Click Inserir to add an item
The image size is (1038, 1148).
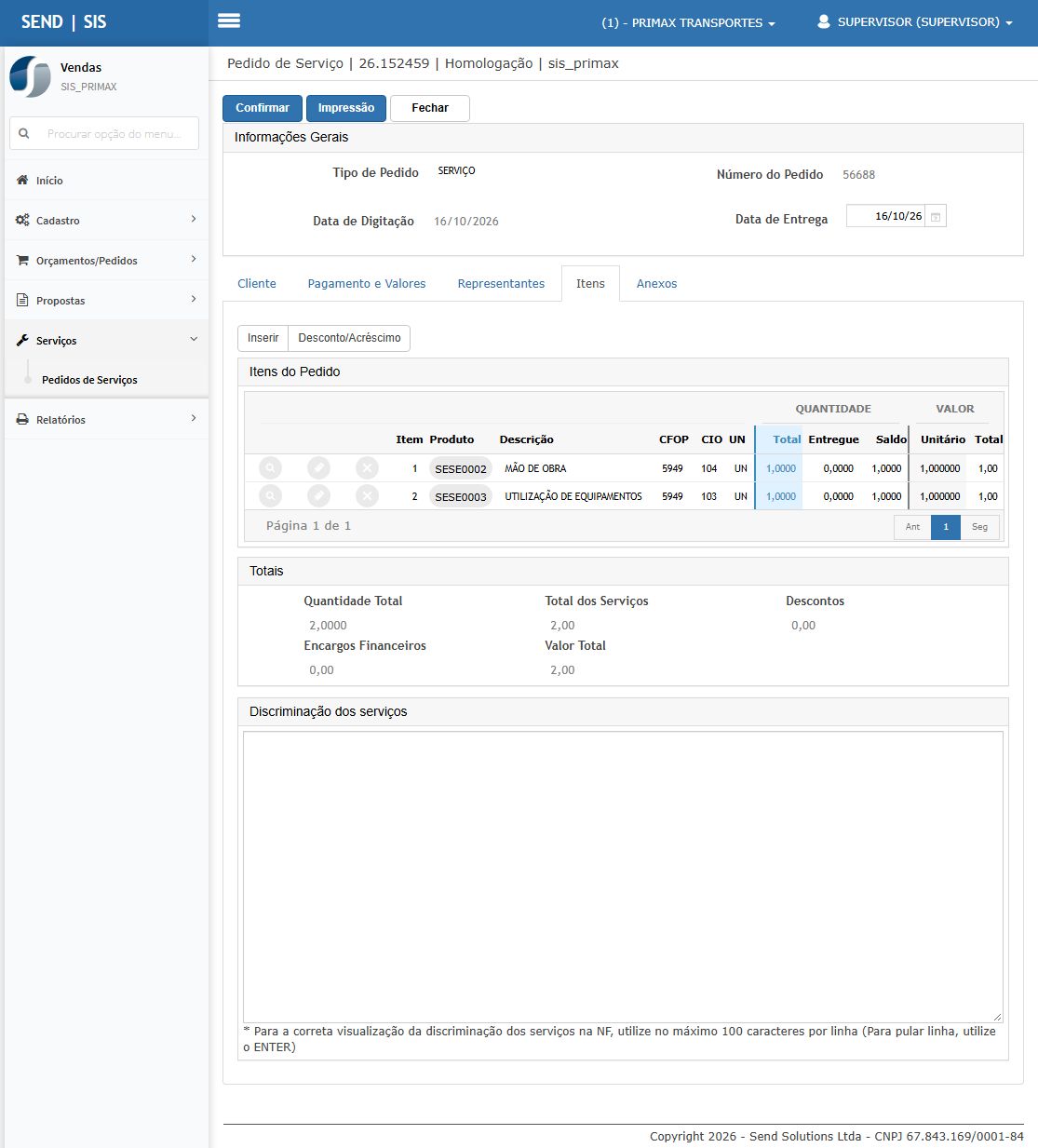pos(263,338)
